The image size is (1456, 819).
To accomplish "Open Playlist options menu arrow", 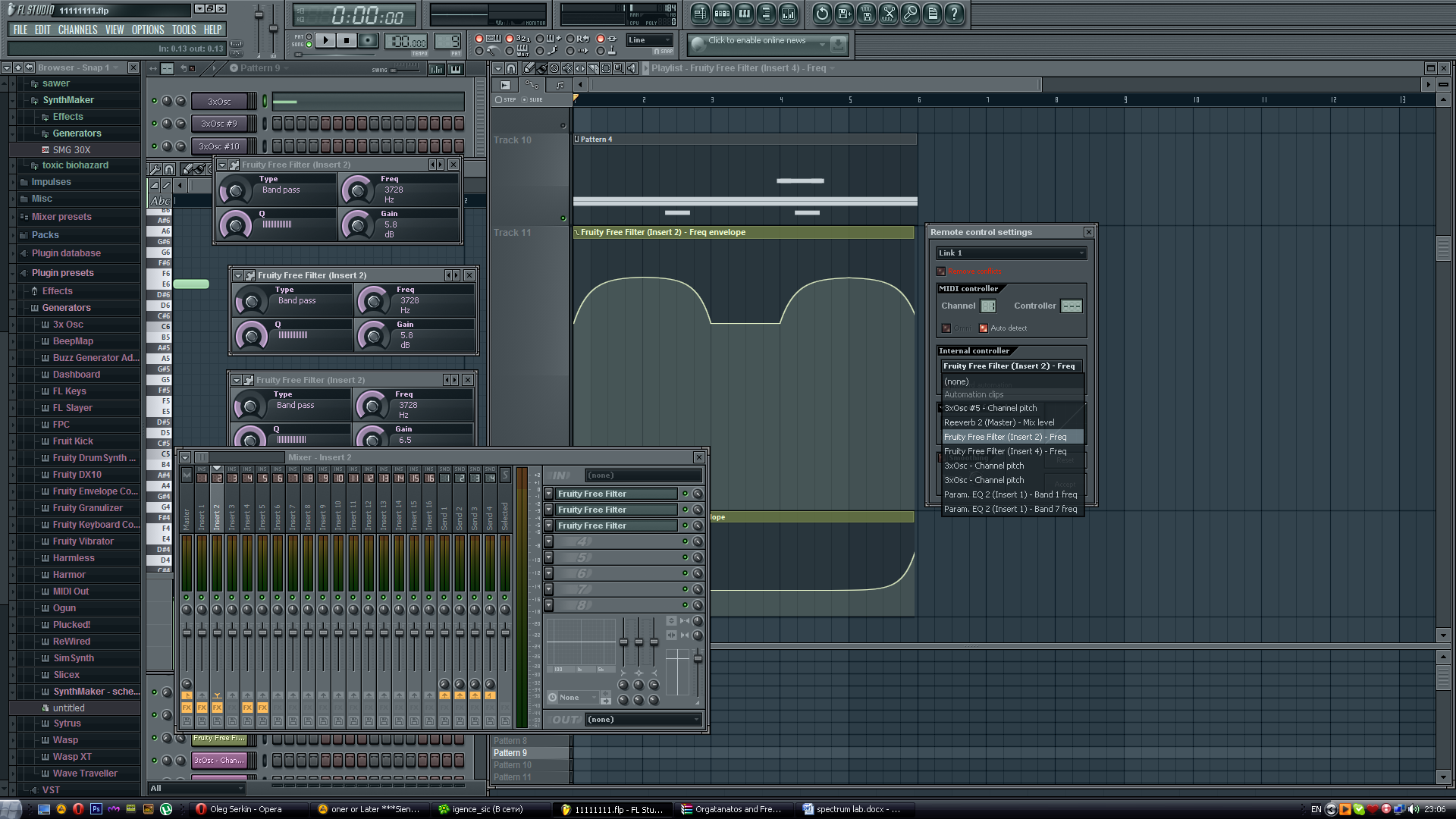I will 498,68.
